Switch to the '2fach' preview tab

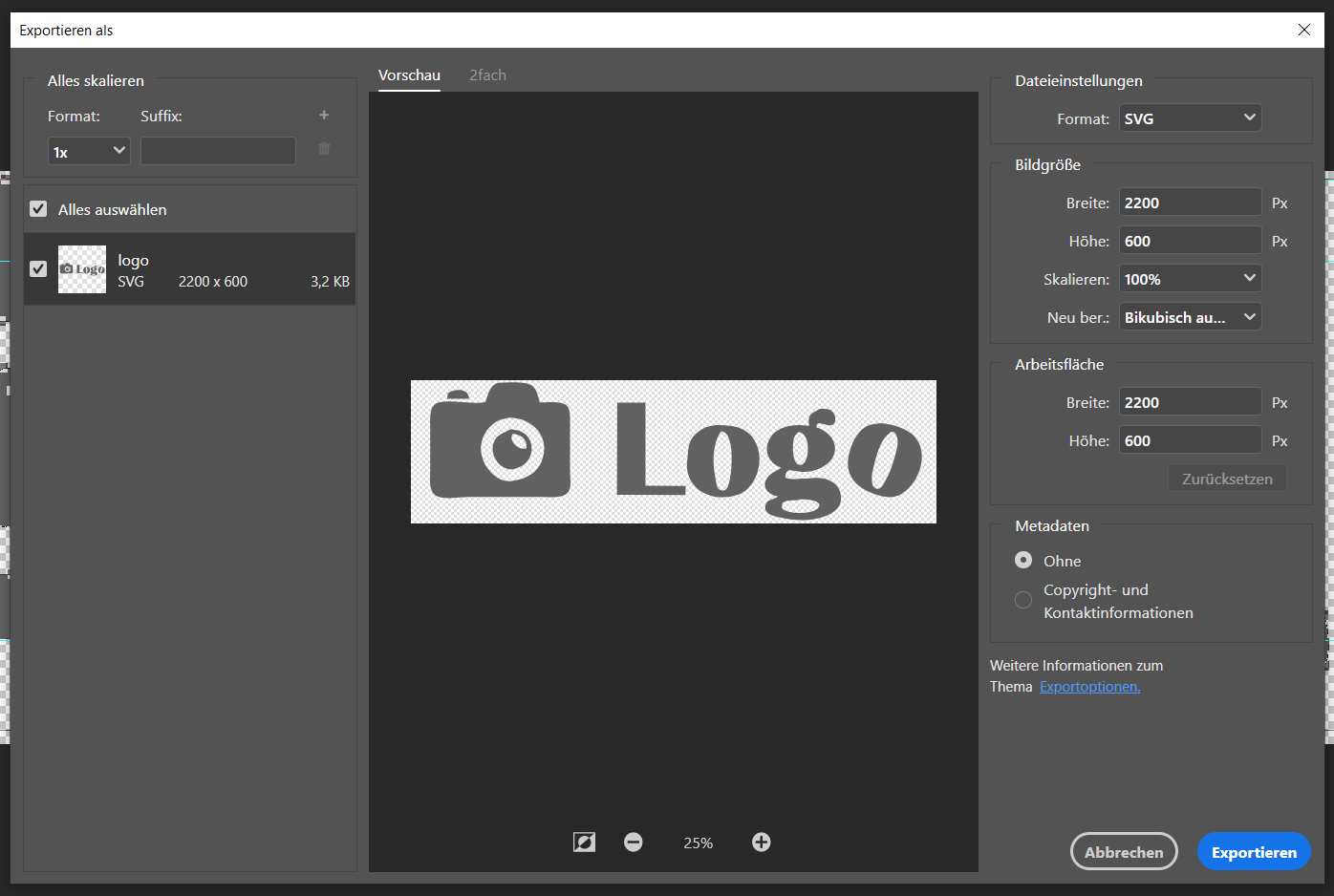(x=487, y=75)
